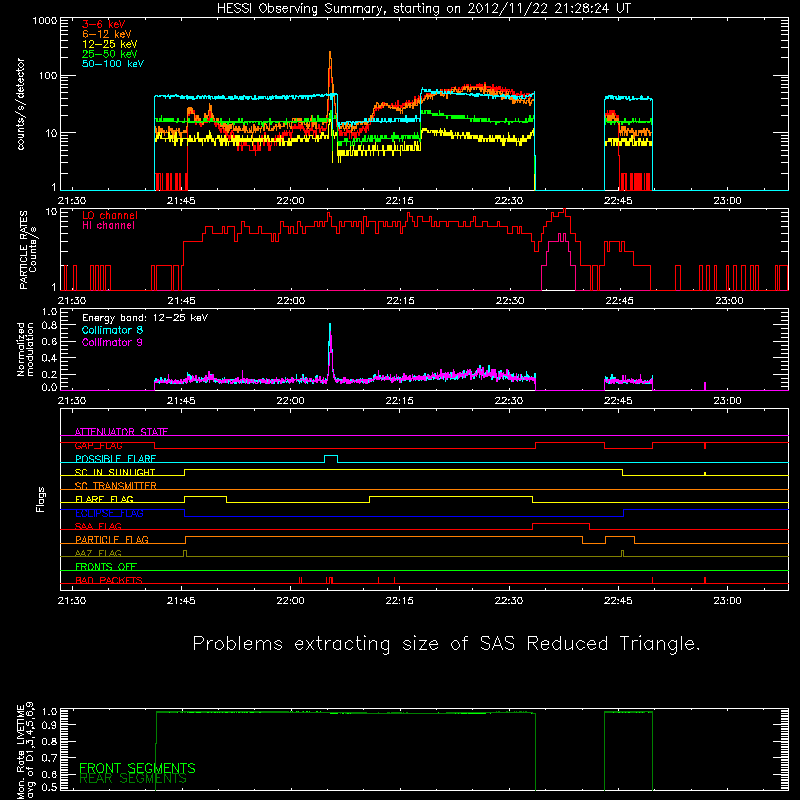Click the magenta HI channel bump
The height and width of the screenshot is (800, 800).
559,262
